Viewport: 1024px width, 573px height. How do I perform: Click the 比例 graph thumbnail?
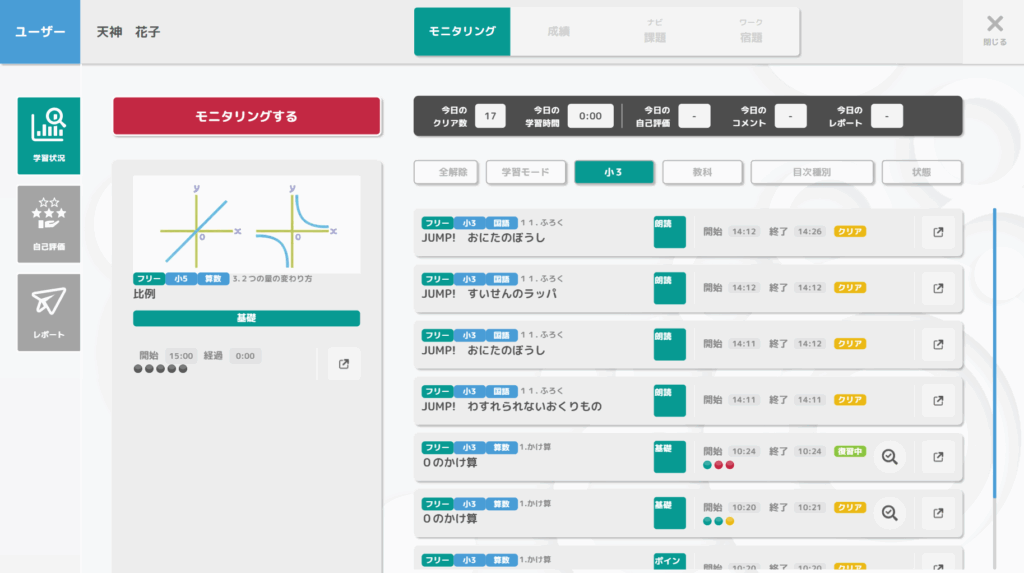tap(246, 225)
